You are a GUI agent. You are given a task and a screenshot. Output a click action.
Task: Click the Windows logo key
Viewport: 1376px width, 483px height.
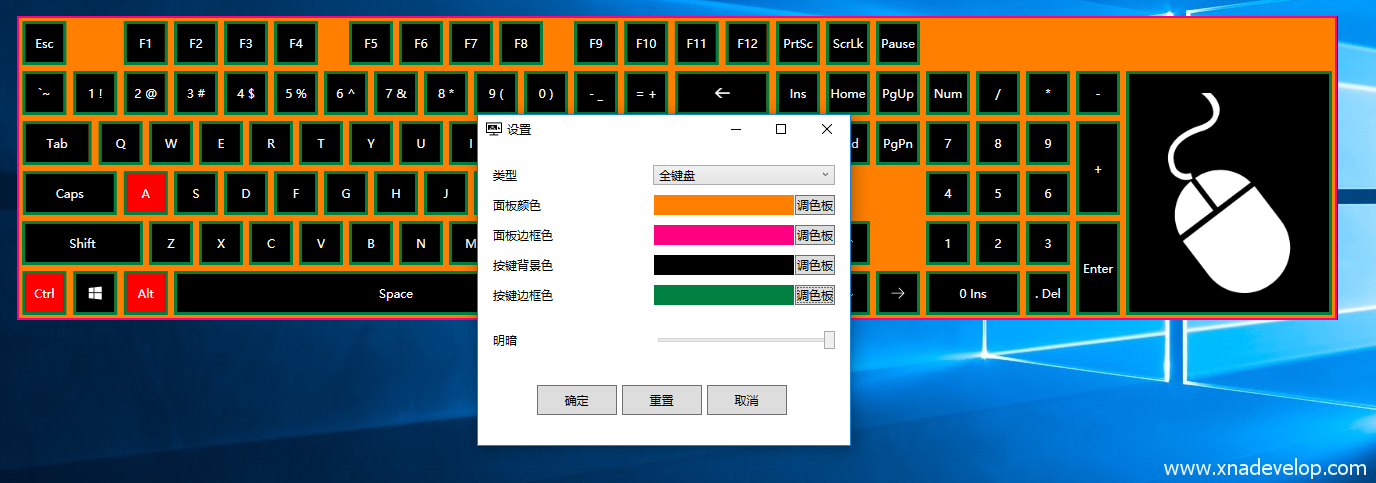point(95,294)
